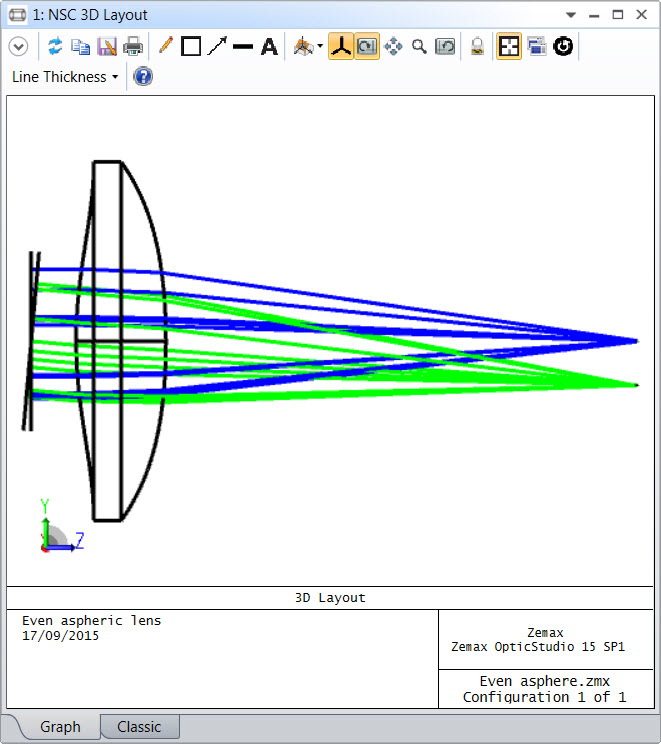The width and height of the screenshot is (661, 744).
Task: Click the camera view orientation icon
Action: pos(303,46)
